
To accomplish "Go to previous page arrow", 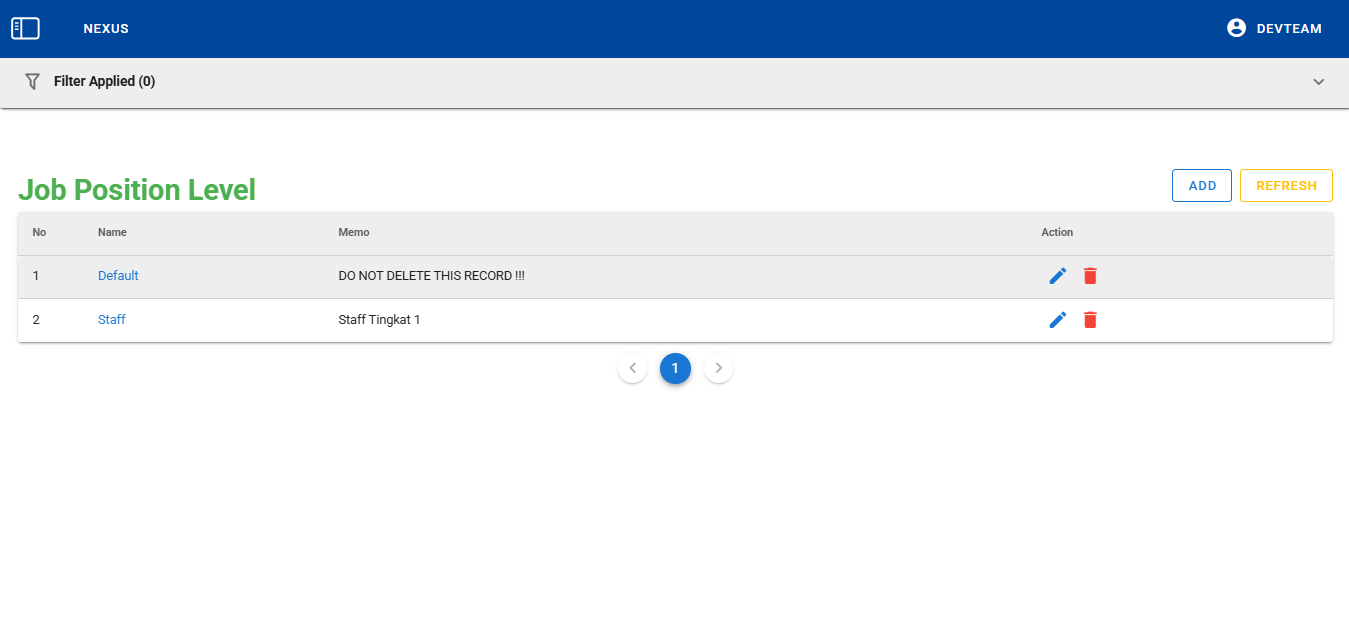I will coord(632,369).
